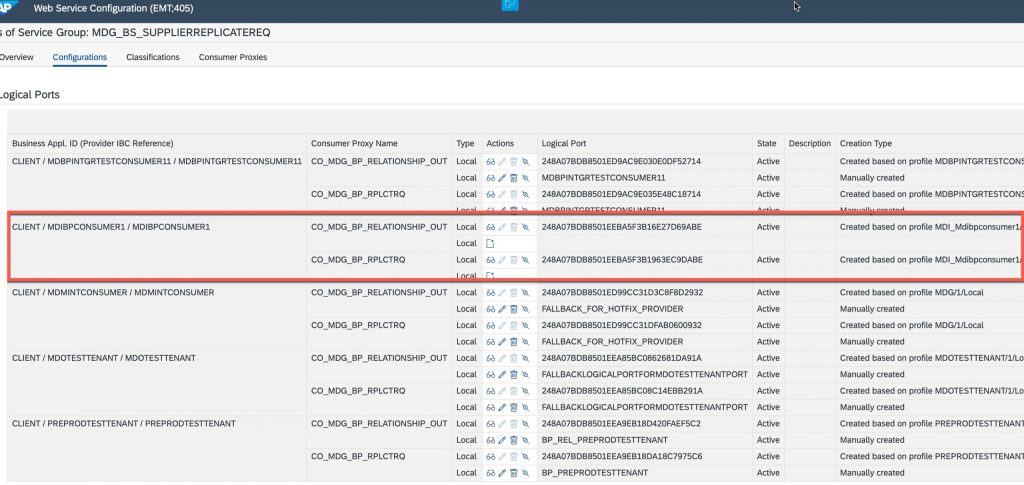Screen dimensions: 1024x485
Task: Go to the Consumer Proxies tab
Action: (x=233, y=57)
